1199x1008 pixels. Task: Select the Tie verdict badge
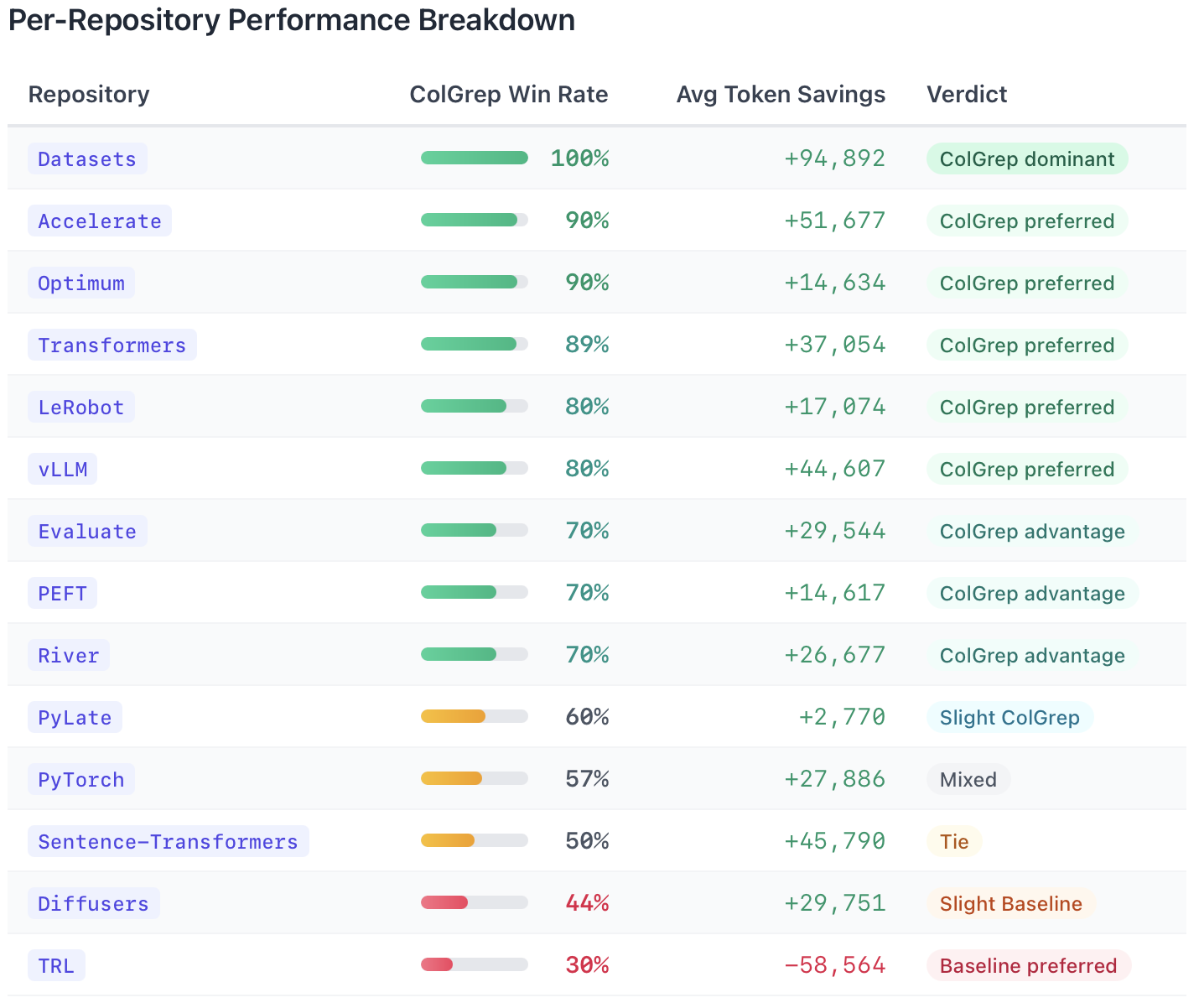pos(953,842)
